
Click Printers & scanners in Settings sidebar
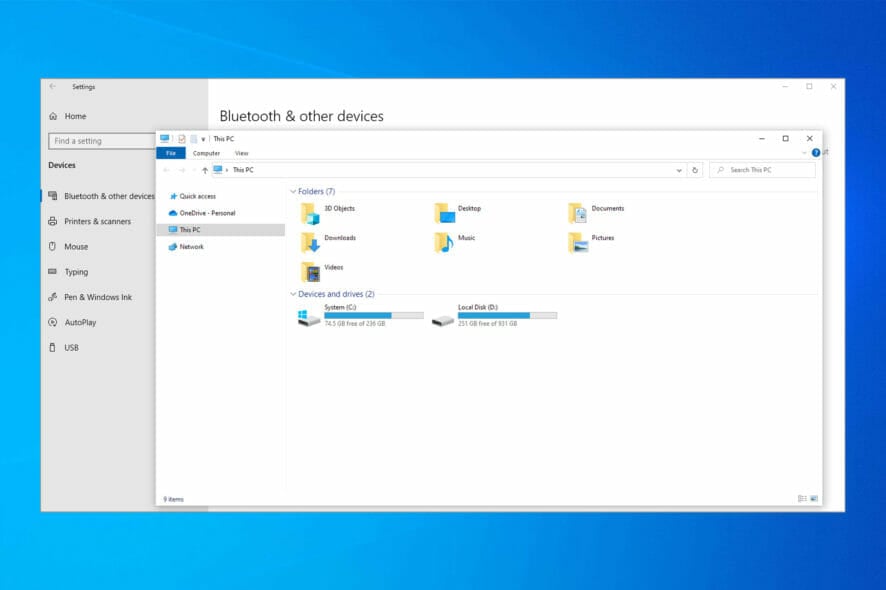tap(97, 222)
